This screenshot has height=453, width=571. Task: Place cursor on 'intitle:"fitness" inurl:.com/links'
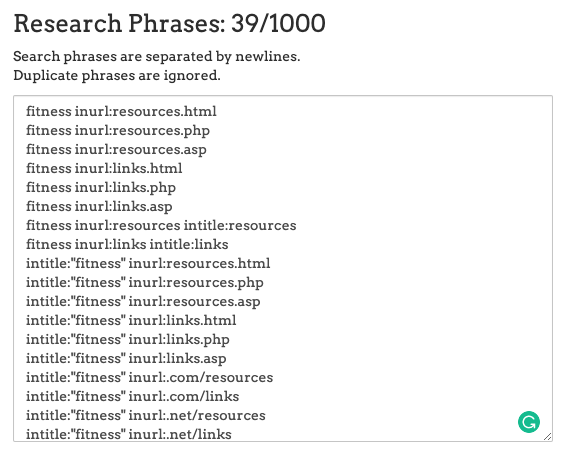tap(133, 396)
